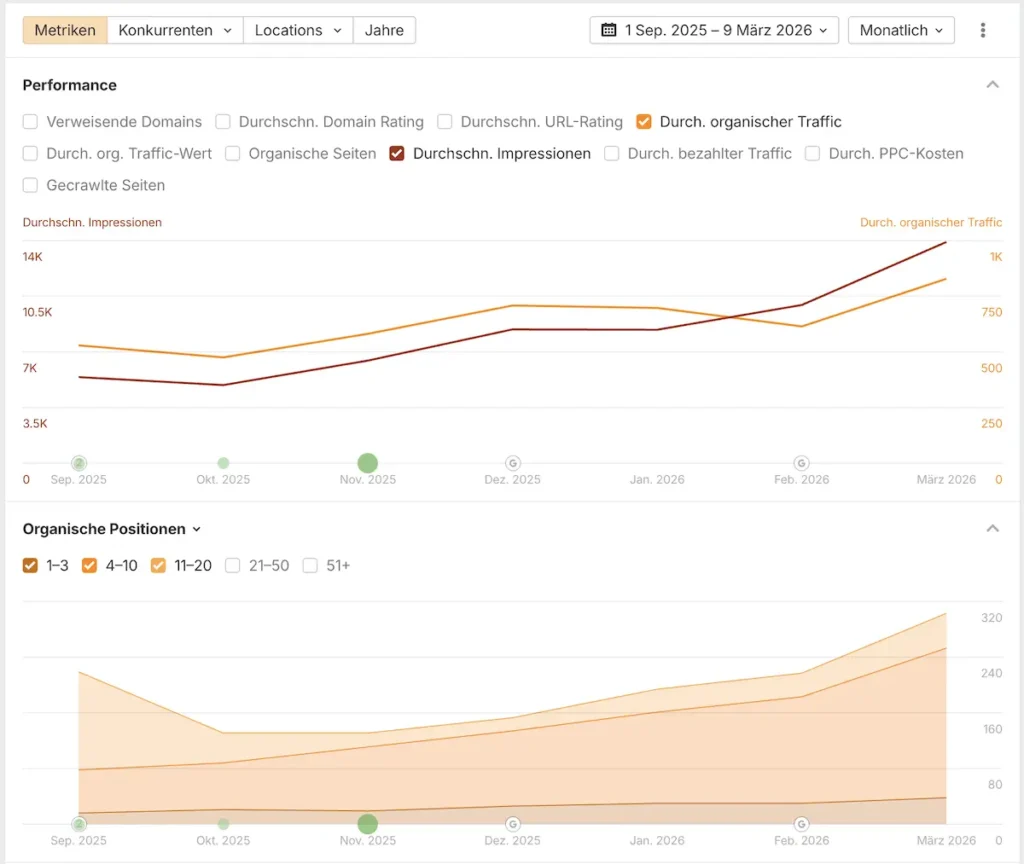The height and width of the screenshot is (864, 1024).
Task: Click the Durchschn. Impressionen axis label
Action: pos(92,222)
